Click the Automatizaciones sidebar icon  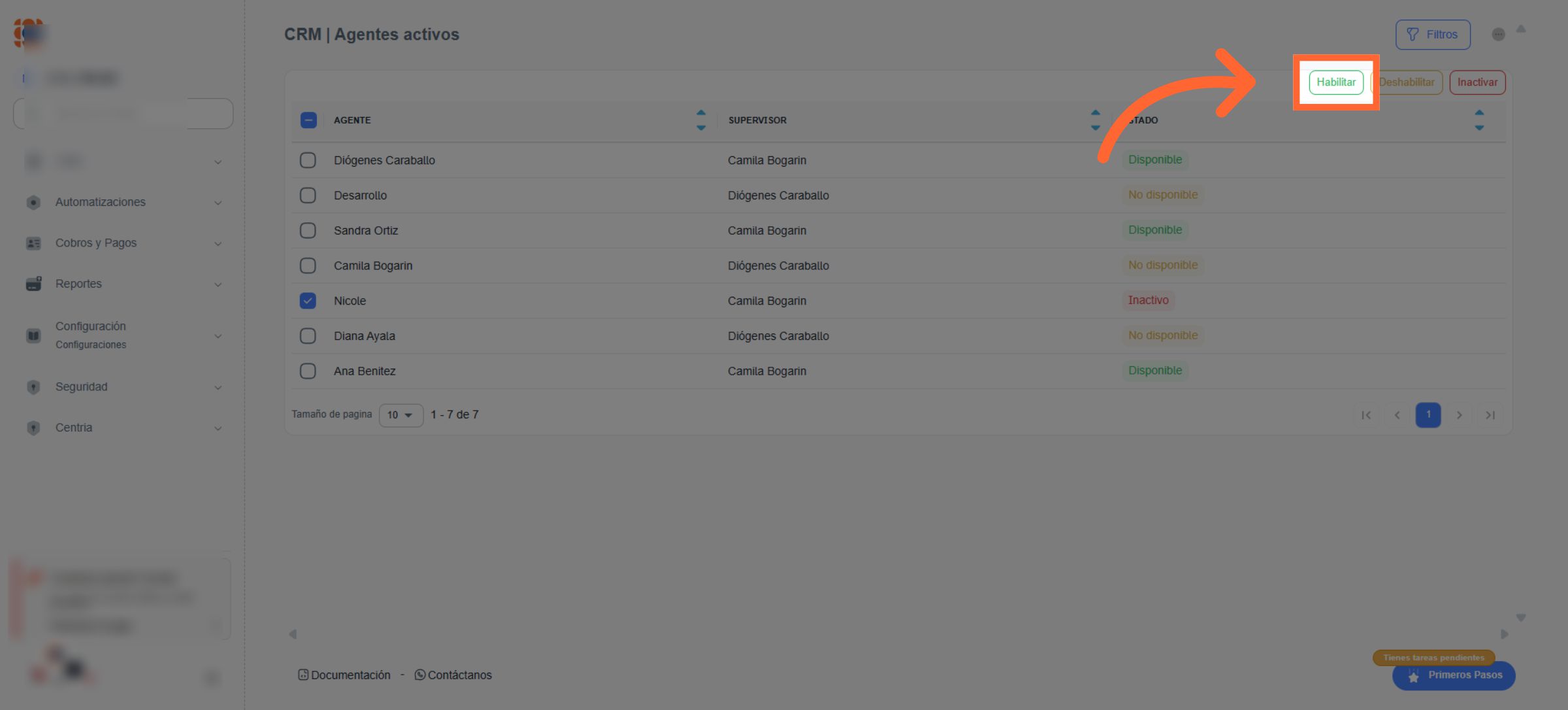pos(33,203)
